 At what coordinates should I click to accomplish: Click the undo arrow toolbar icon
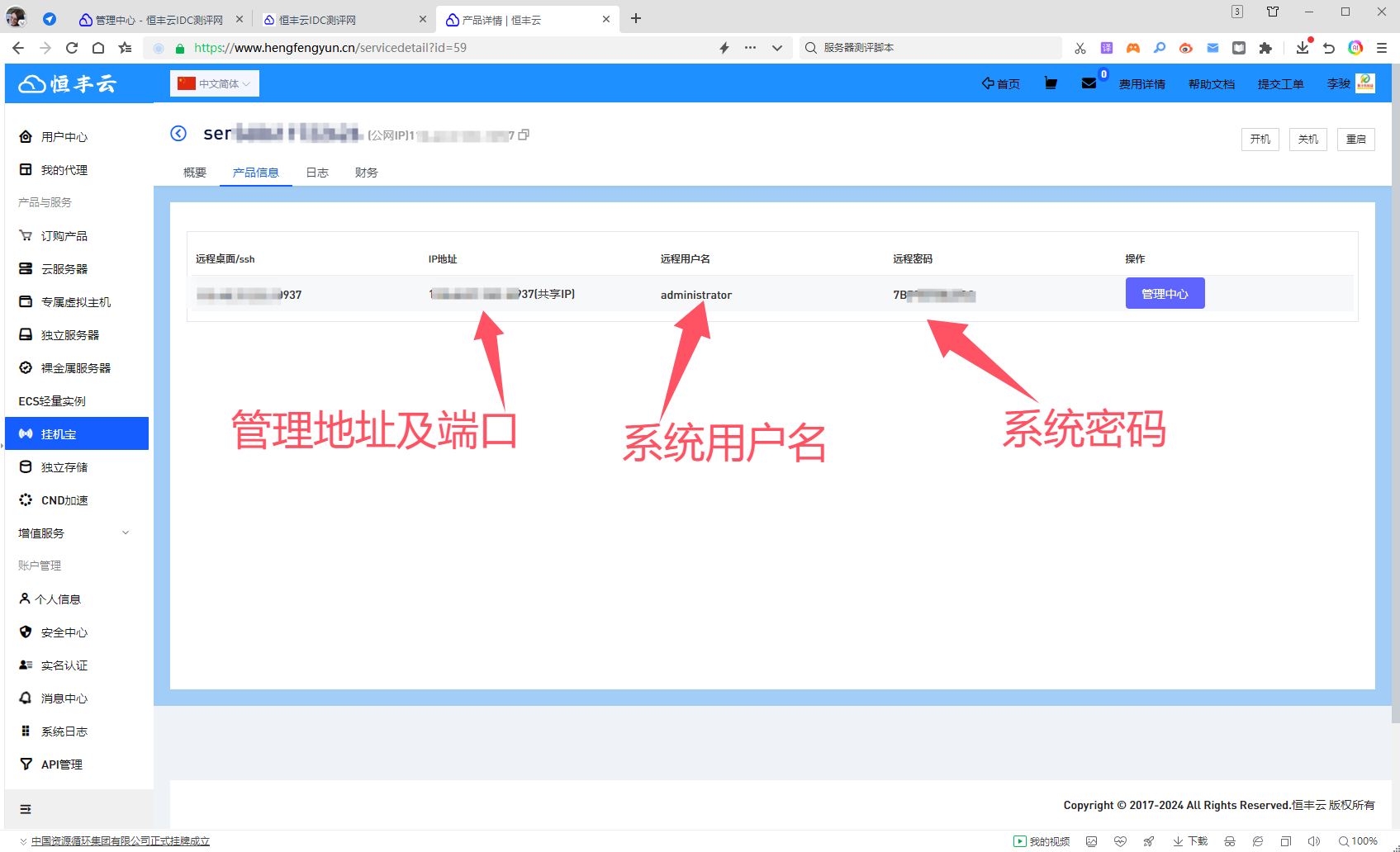[x=1328, y=48]
